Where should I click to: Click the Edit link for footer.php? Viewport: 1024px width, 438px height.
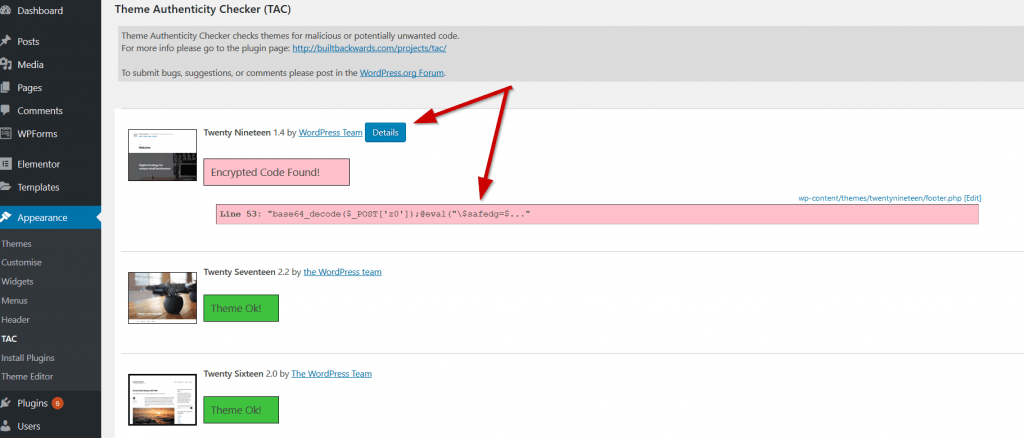pos(972,198)
